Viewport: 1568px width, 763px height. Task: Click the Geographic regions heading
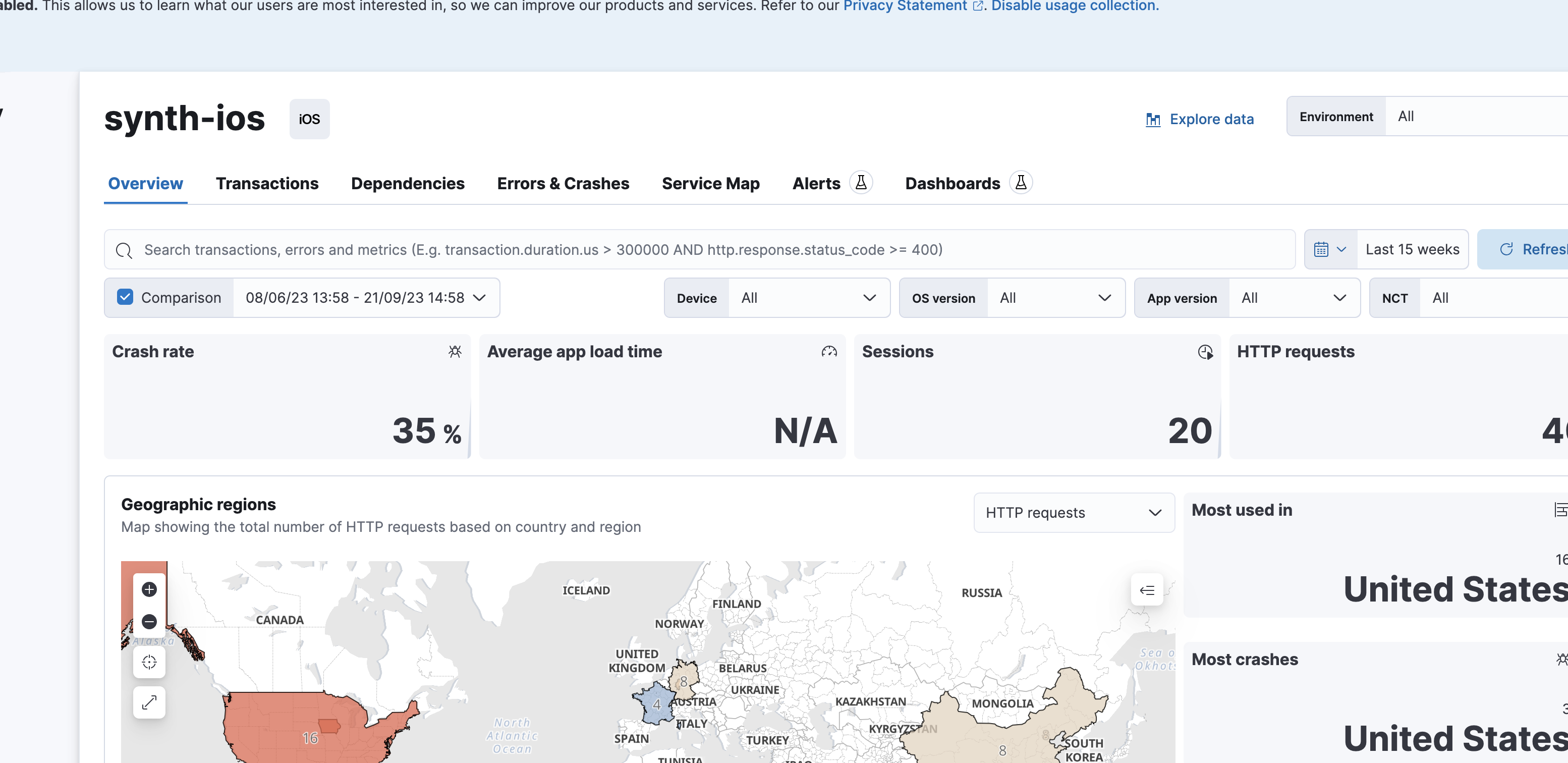[198, 504]
